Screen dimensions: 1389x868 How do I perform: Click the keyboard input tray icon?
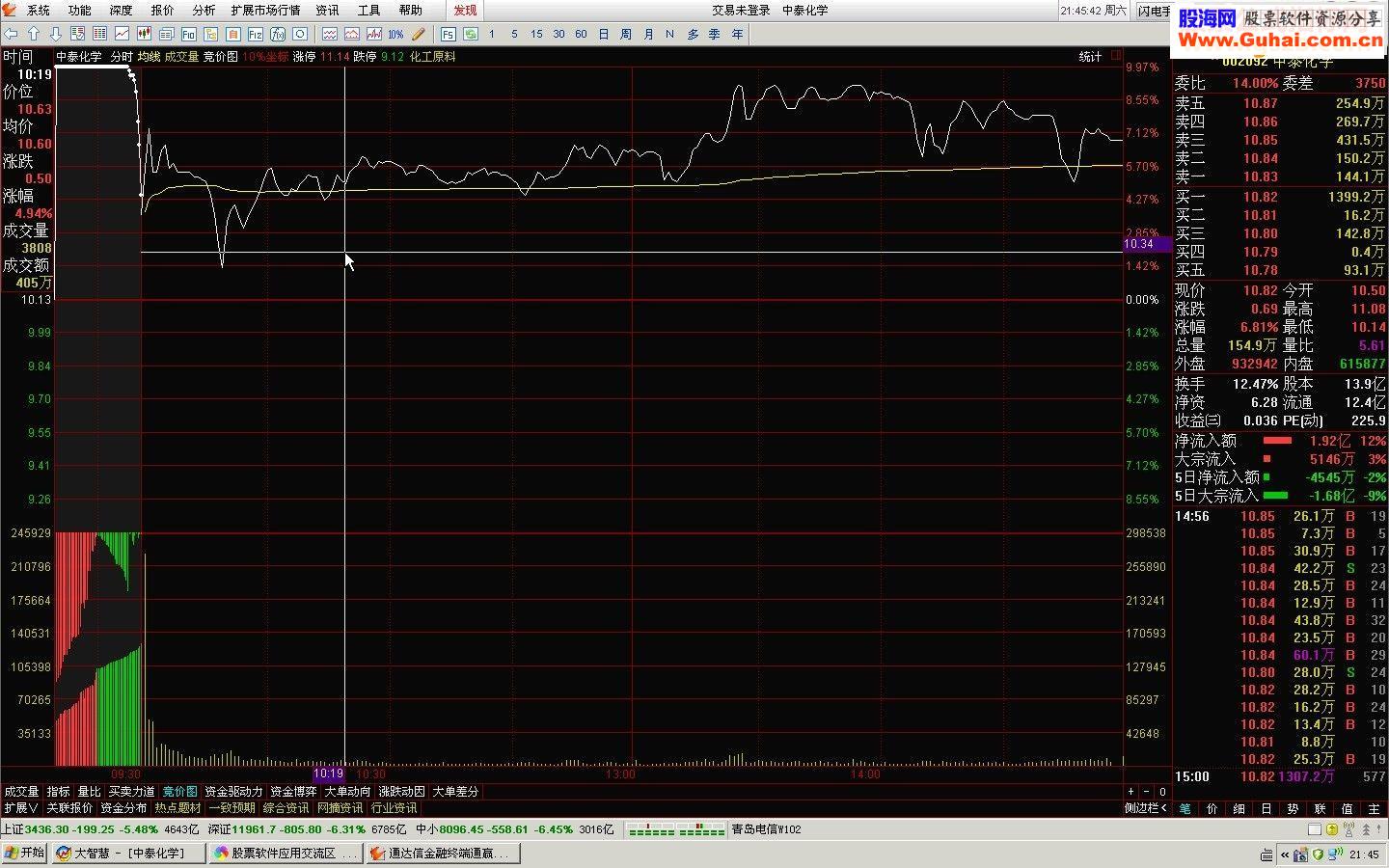coord(1266,854)
